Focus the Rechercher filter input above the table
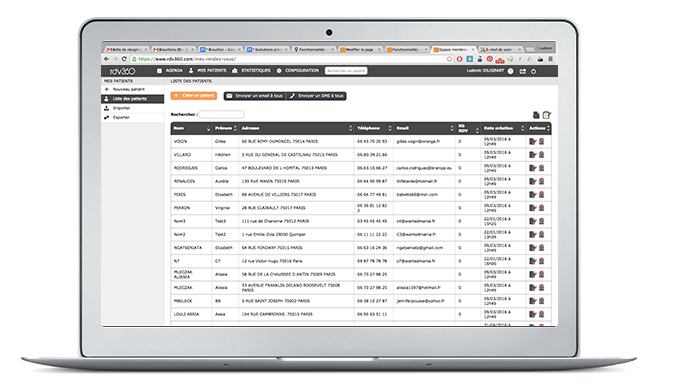Screen dimensions: 680x390 (221, 115)
